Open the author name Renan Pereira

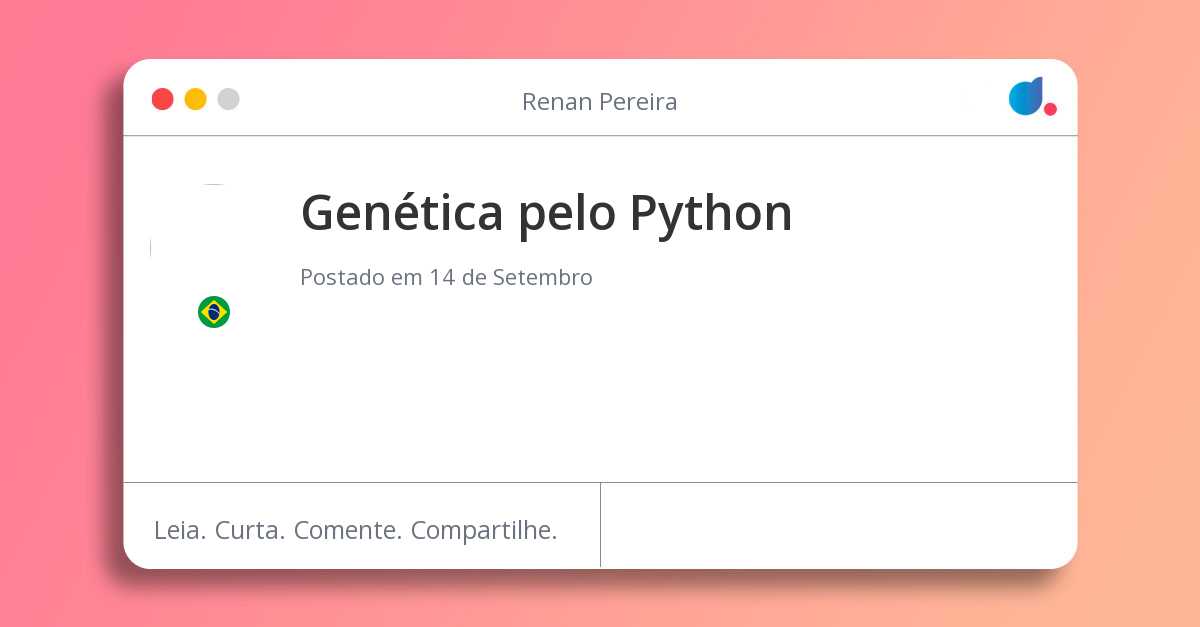(x=600, y=102)
